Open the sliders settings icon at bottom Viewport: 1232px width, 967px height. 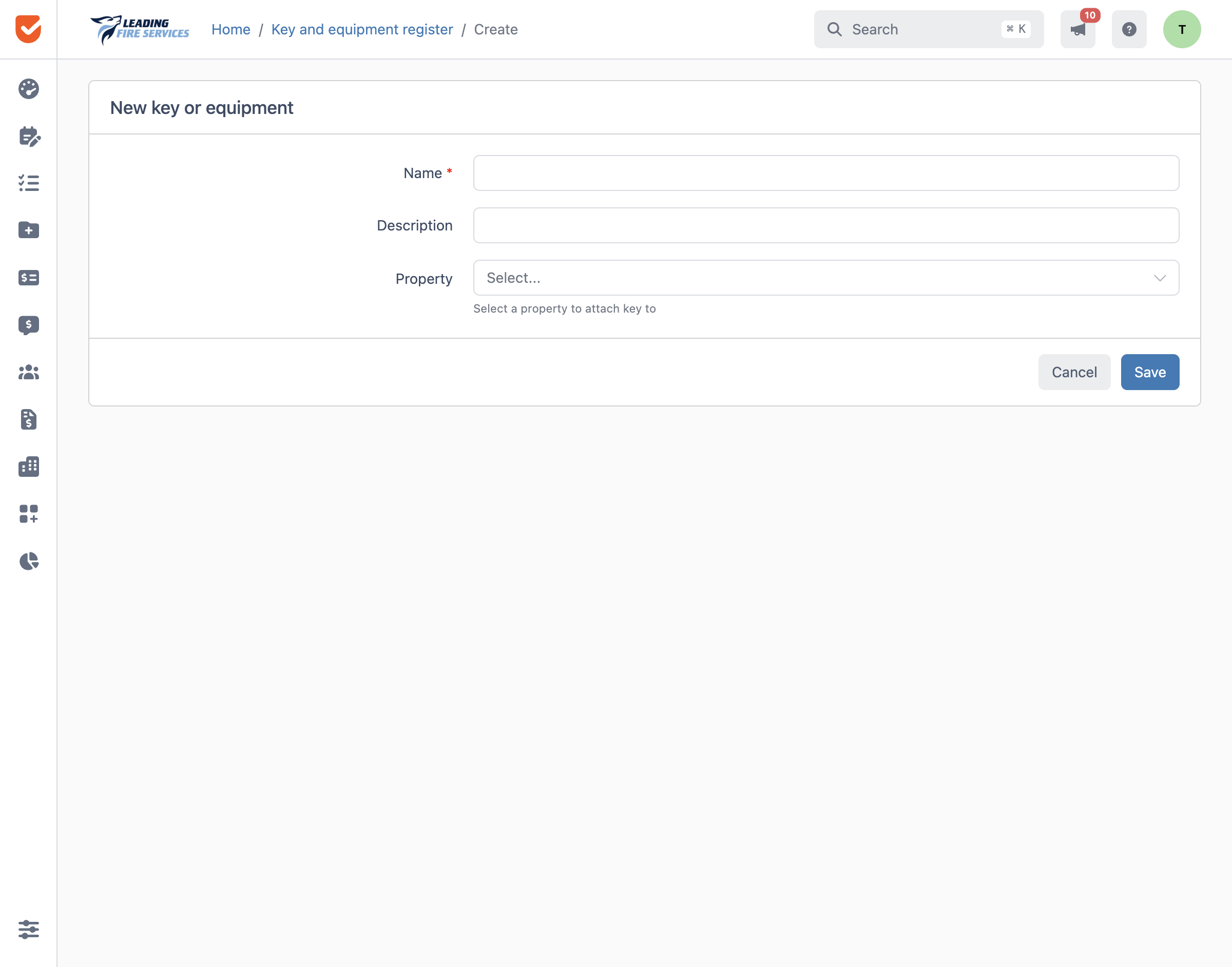click(28, 929)
